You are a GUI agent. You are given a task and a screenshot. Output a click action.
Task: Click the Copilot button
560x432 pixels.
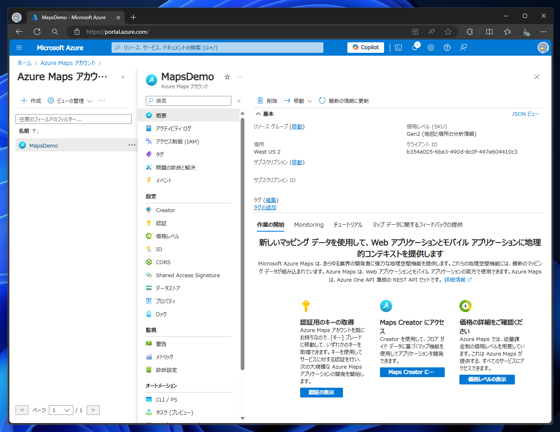pyautogui.click(x=365, y=47)
